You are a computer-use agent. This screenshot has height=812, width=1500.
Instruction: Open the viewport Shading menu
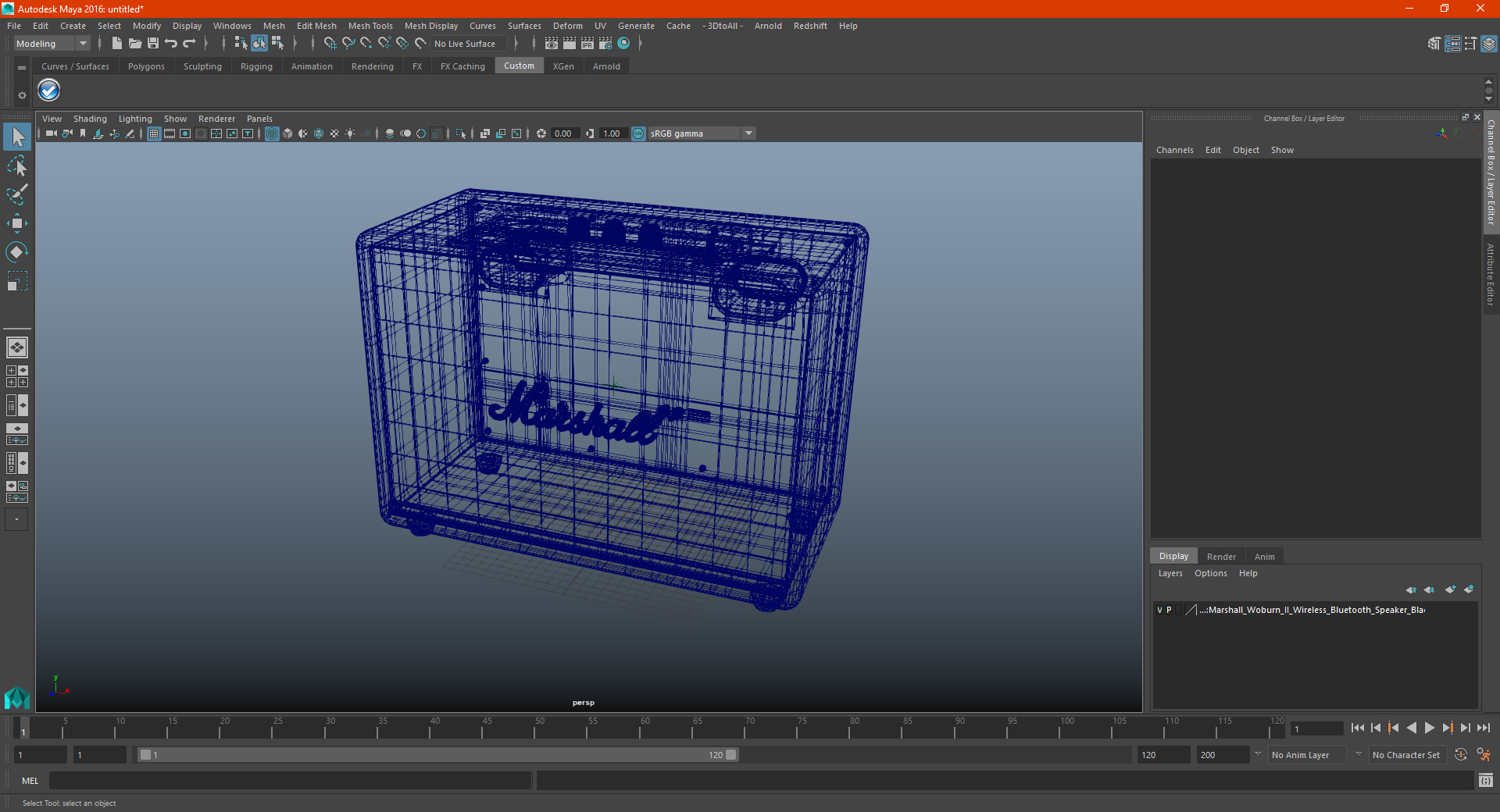pos(90,119)
